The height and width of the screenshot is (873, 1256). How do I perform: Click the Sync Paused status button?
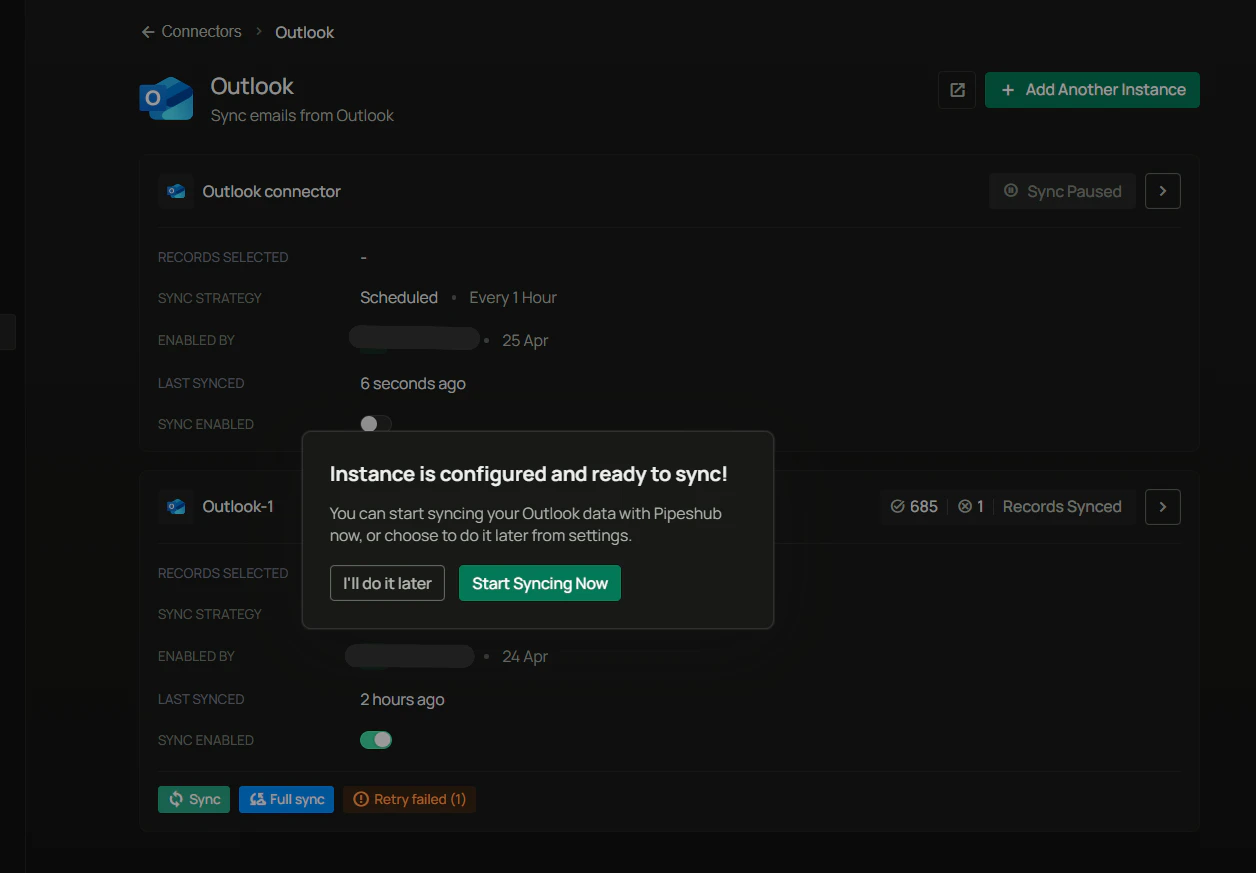(x=1062, y=191)
